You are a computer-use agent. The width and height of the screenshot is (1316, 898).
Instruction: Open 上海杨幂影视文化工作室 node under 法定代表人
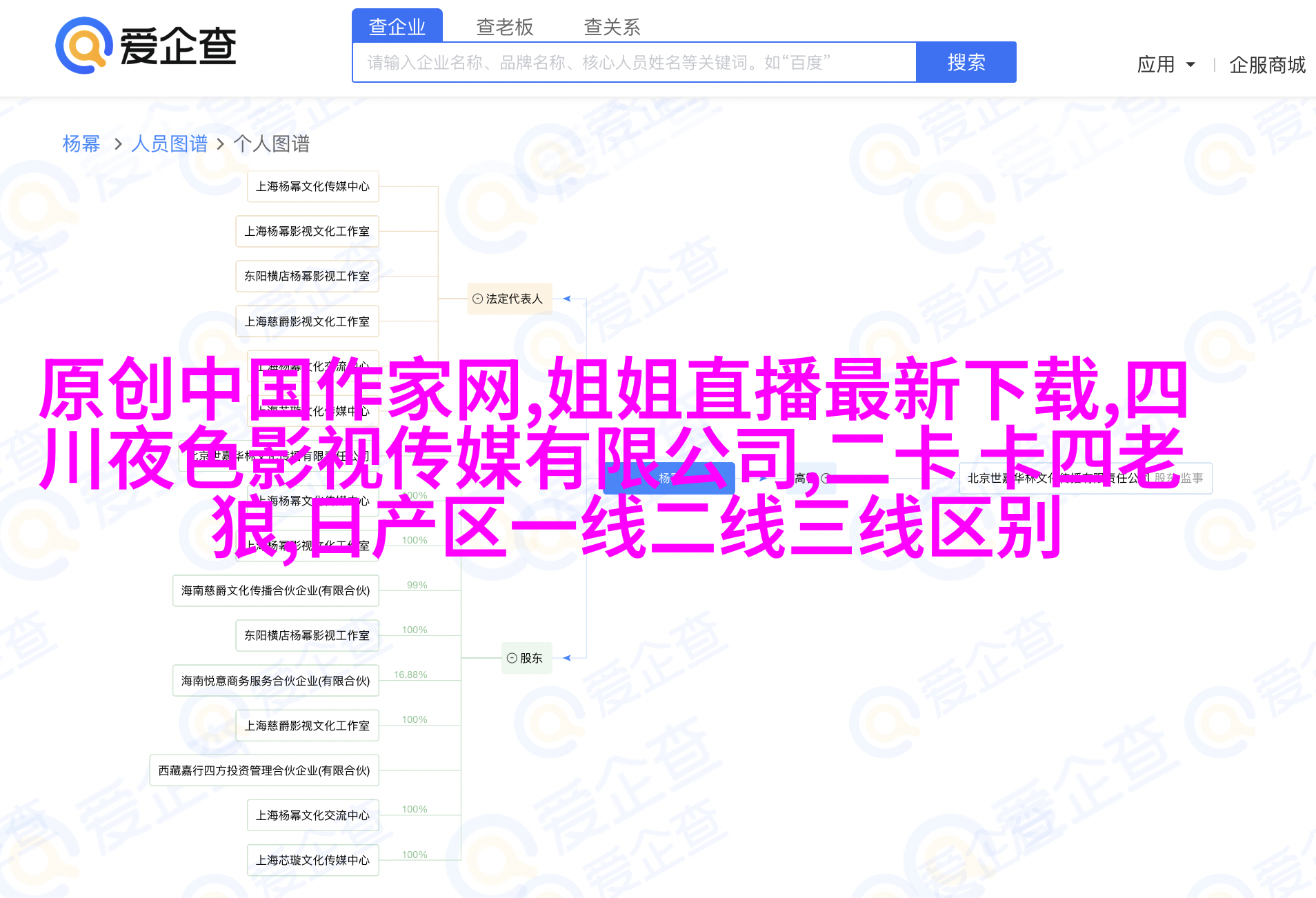point(307,231)
